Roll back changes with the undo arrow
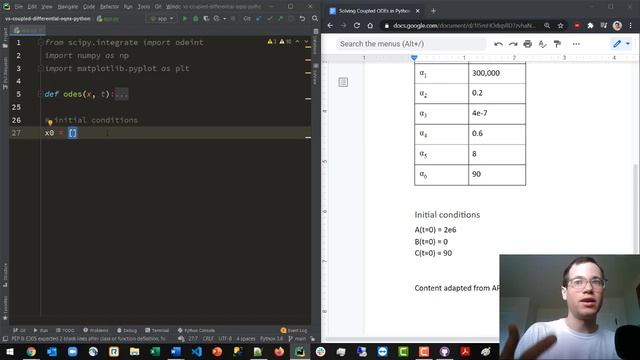Viewport: 640px width, 360px height. pyautogui.click(x=302, y=18)
